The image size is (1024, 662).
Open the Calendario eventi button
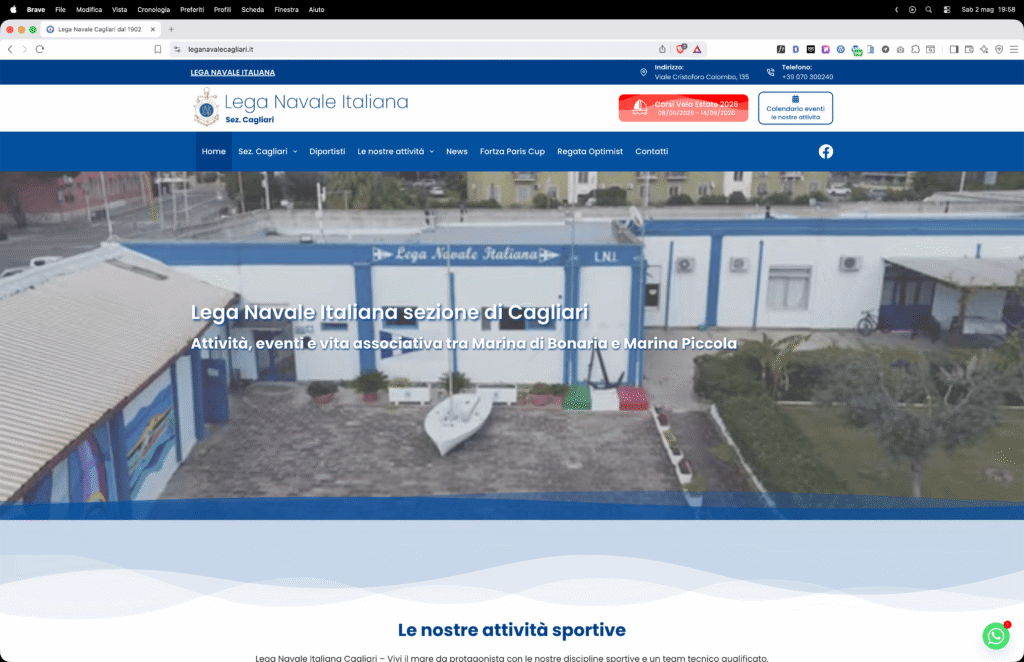[795, 108]
